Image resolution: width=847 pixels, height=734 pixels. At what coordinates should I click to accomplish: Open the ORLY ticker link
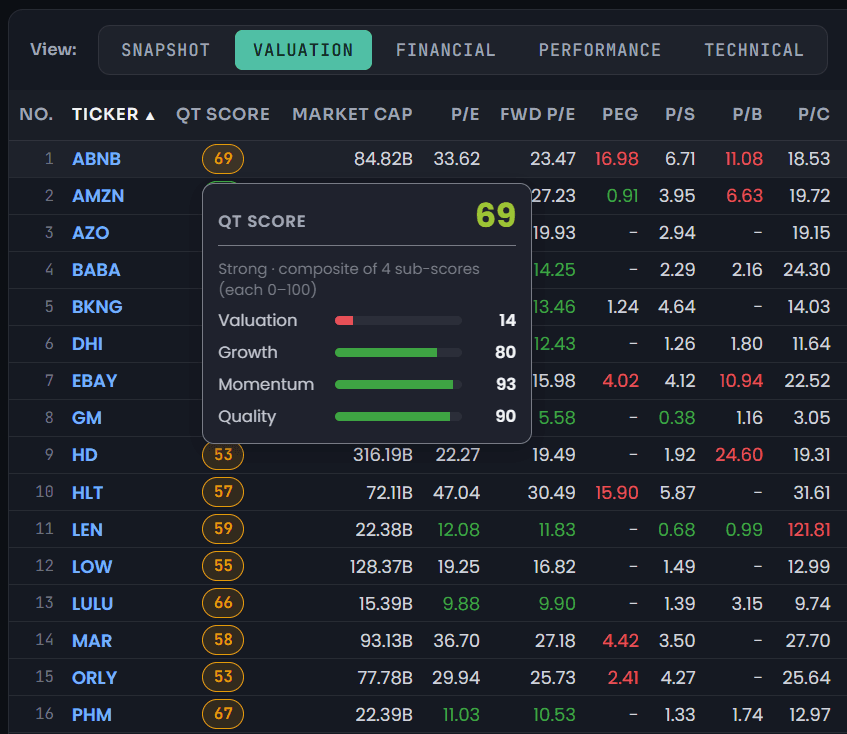tap(95, 677)
